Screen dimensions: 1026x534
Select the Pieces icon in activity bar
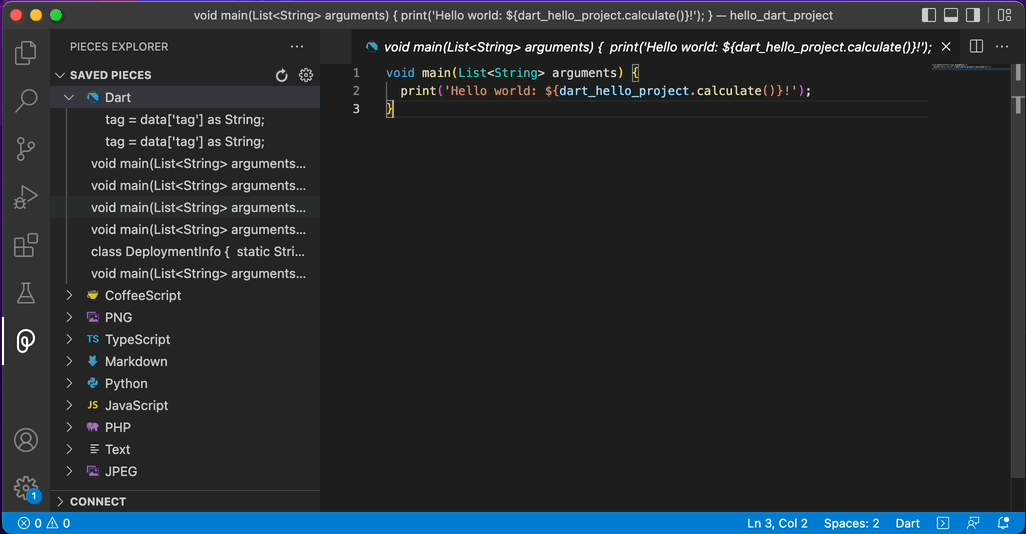click(x=26, y=341)
